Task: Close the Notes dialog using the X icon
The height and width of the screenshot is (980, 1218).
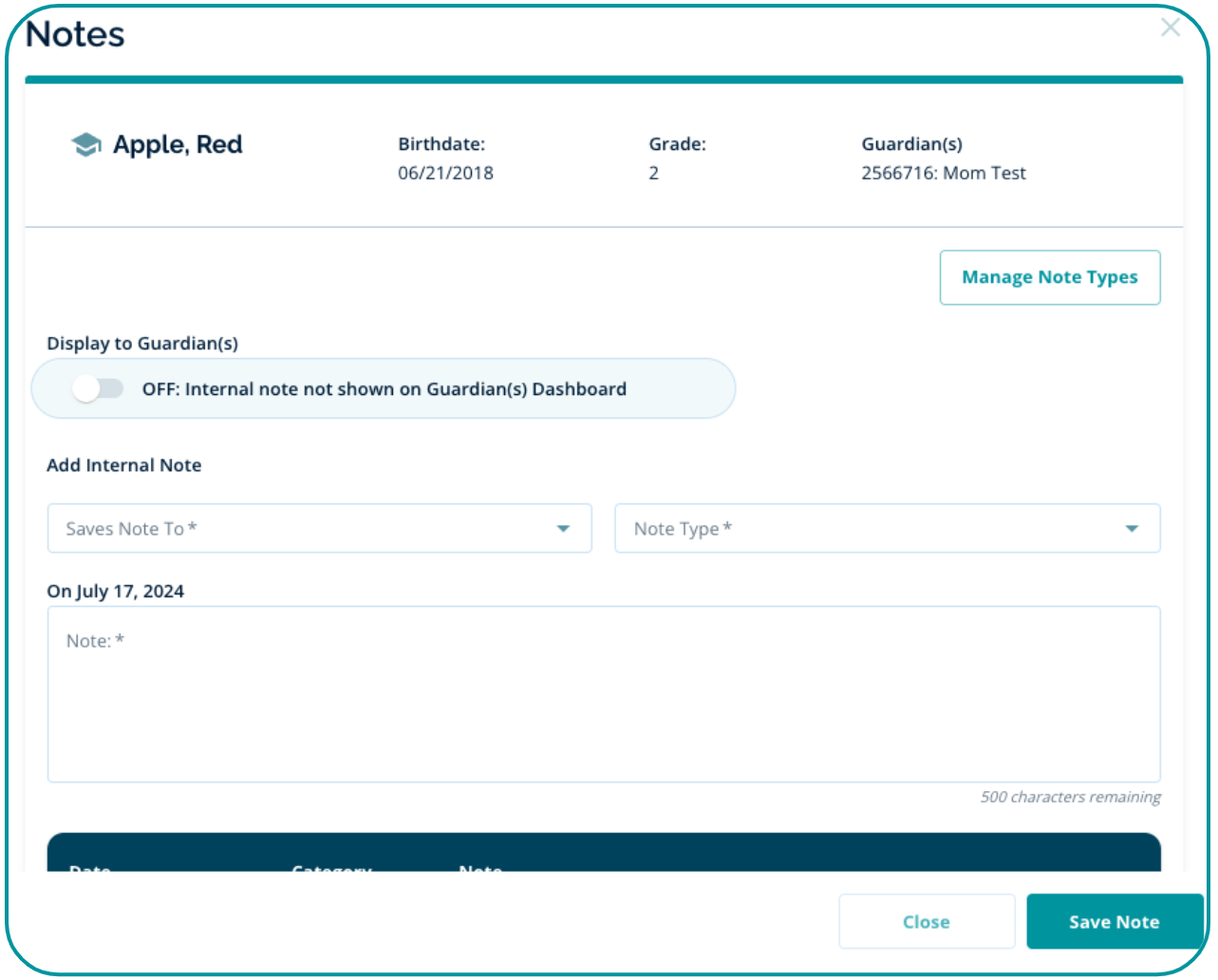Action: [1170, 28]
